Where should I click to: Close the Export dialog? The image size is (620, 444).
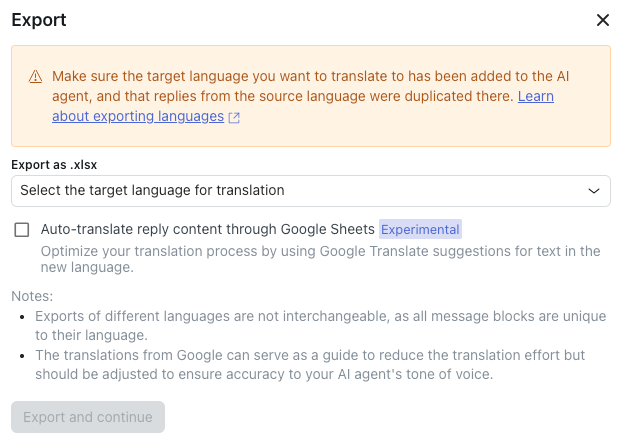602,20
